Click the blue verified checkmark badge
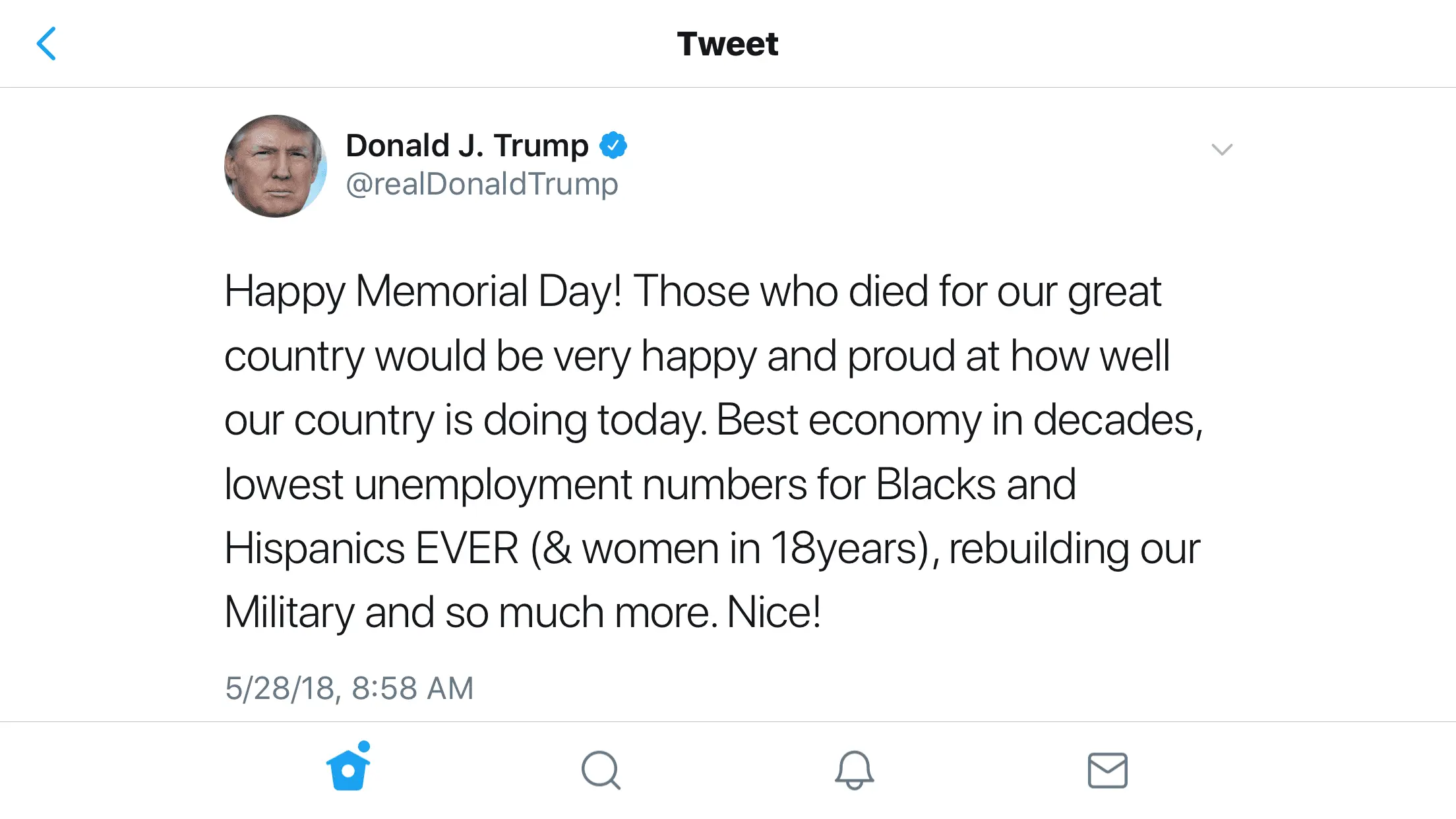 (613, 145)
